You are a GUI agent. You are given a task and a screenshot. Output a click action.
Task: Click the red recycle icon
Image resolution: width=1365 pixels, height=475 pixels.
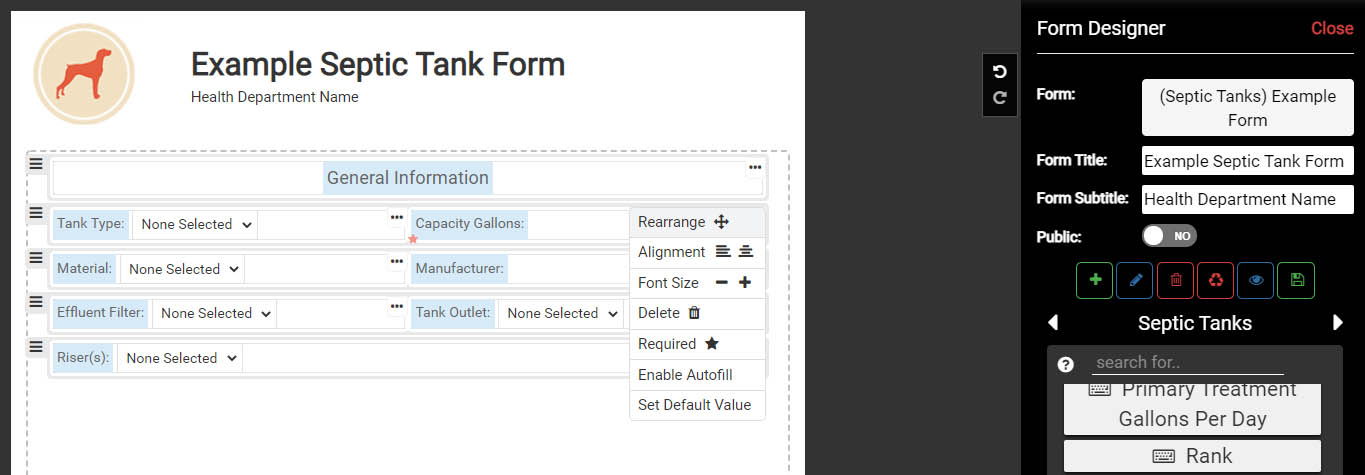pyautogui.click(x=1216, y=280)
